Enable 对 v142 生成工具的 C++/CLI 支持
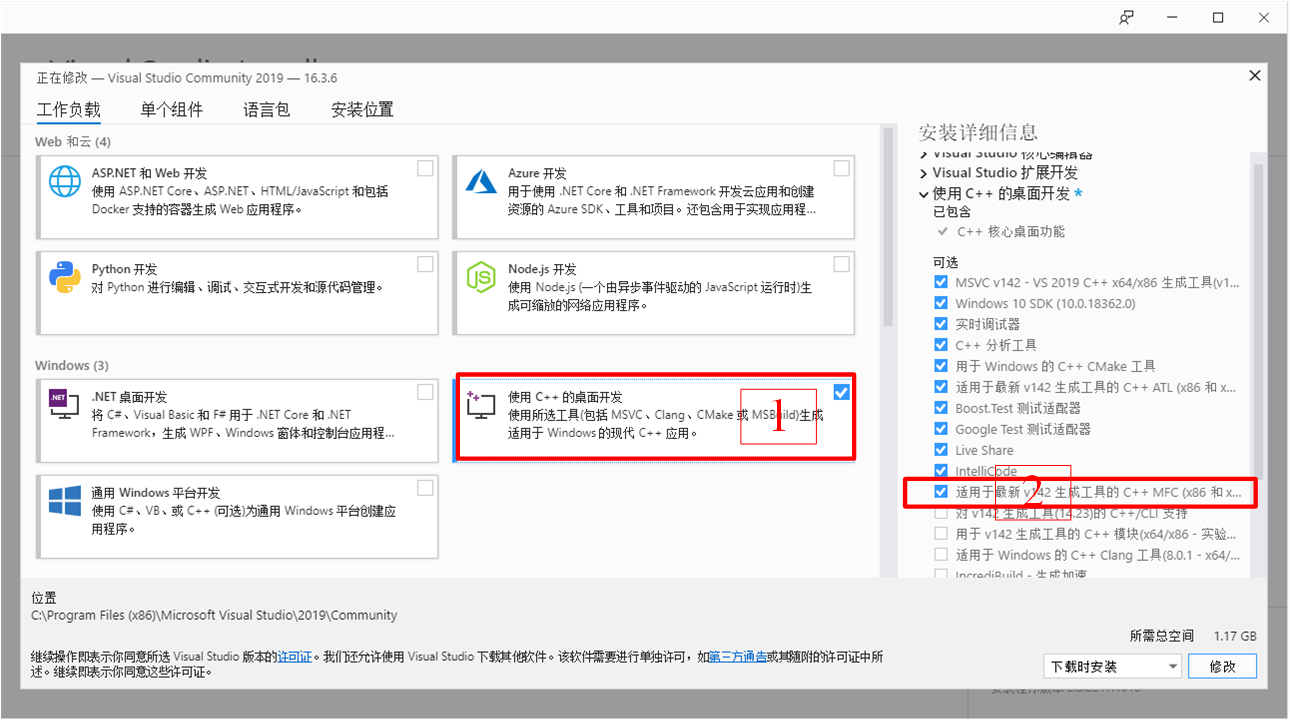Screen dimensions: 1290x720 941,512
